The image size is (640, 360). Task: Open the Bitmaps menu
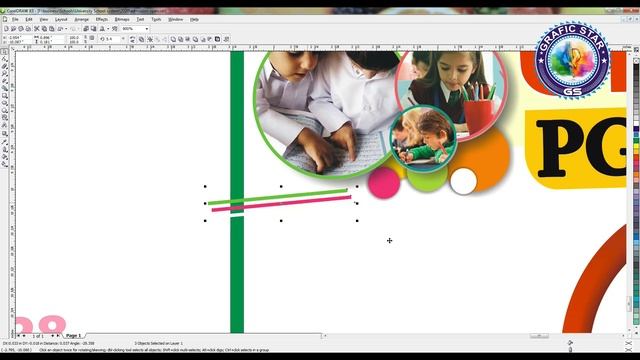point(122,19)
